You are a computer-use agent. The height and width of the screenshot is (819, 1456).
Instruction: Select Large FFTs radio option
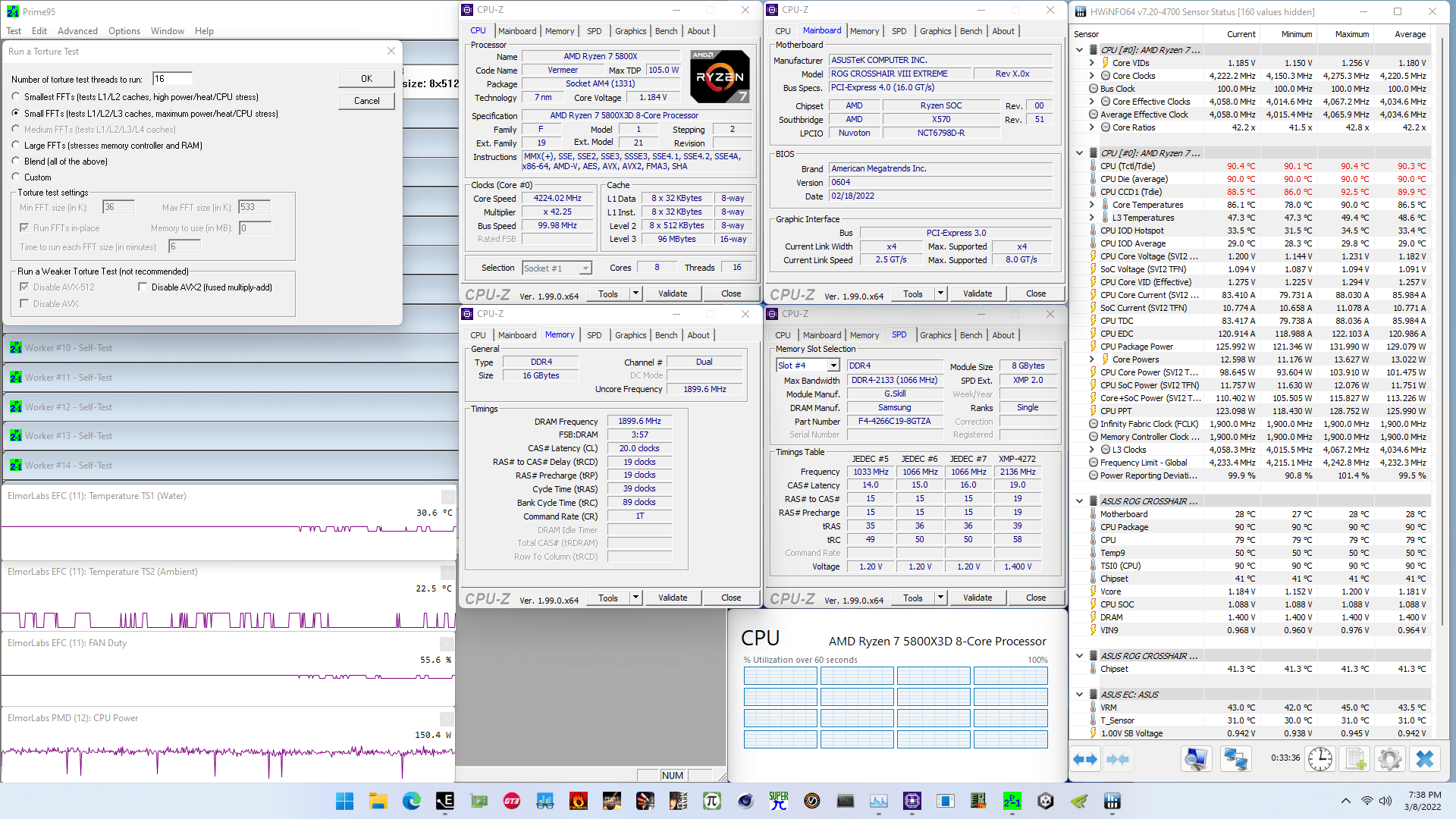(x=16, y=145)
